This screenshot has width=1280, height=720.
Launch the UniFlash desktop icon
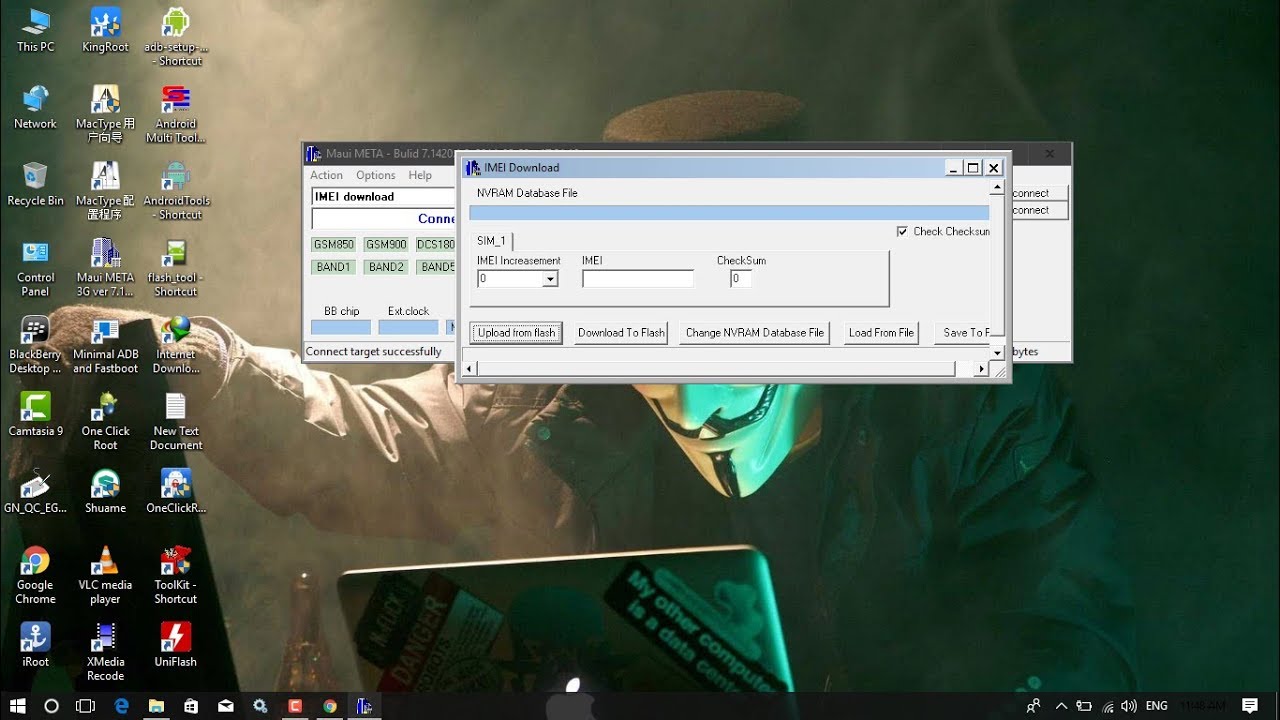[176, 645]
